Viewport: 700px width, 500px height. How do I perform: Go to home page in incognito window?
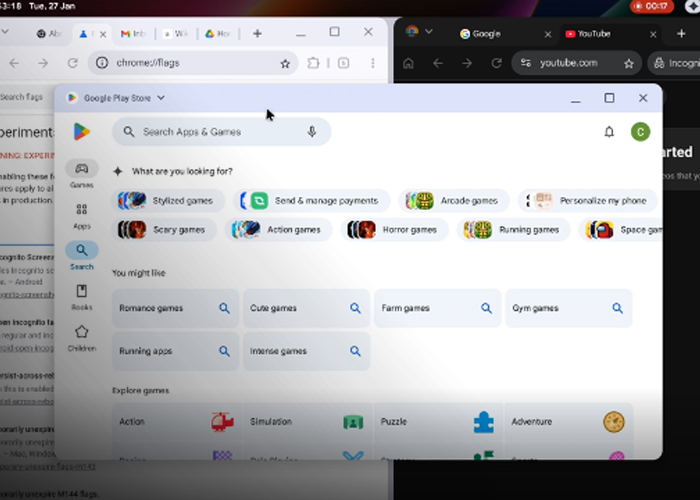click(x=408, y=63)
